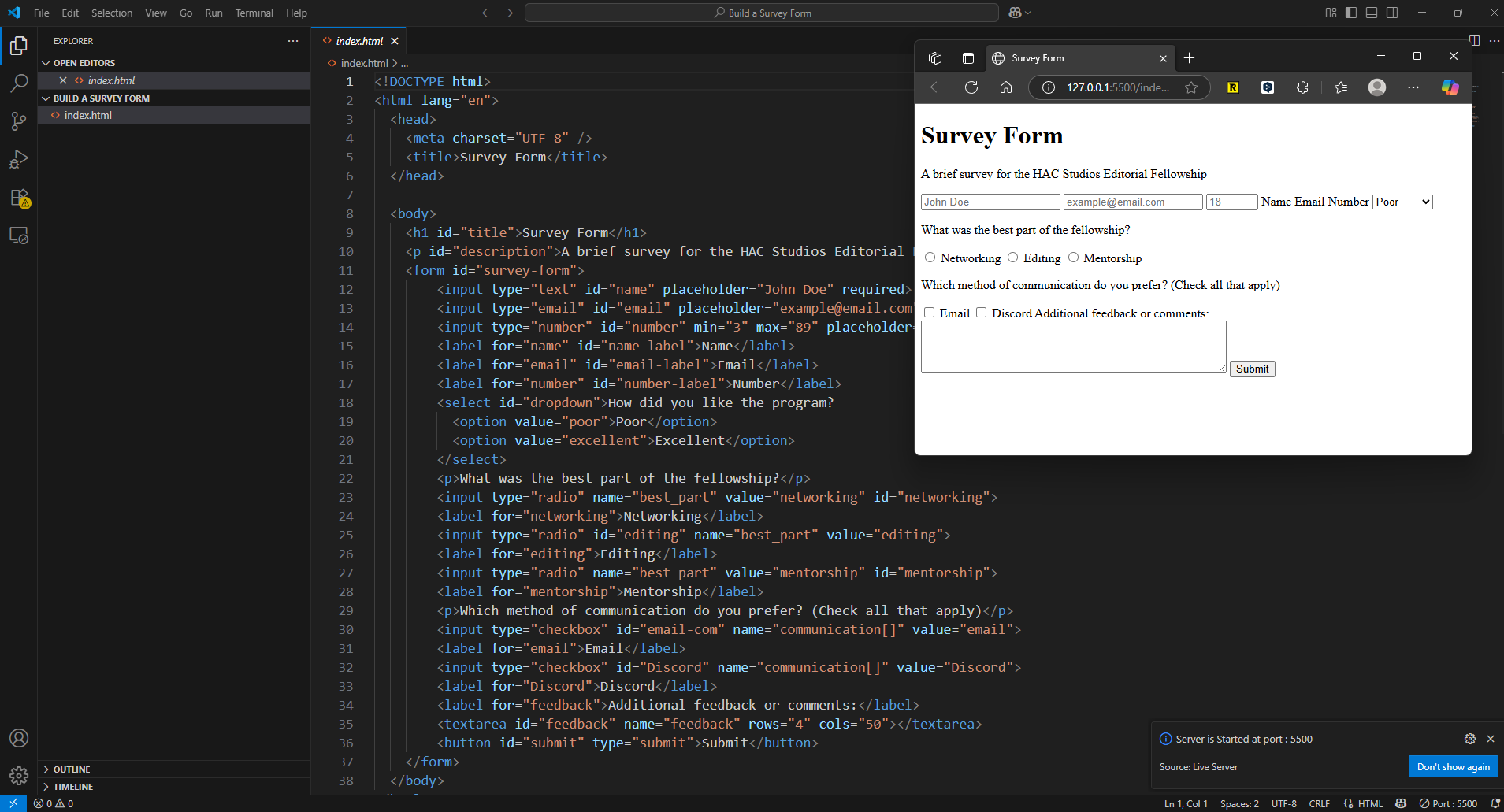Open the Poor dropdown in survey form
The height and width of the screenshot is (812, 1504).
coord(1402,202)
